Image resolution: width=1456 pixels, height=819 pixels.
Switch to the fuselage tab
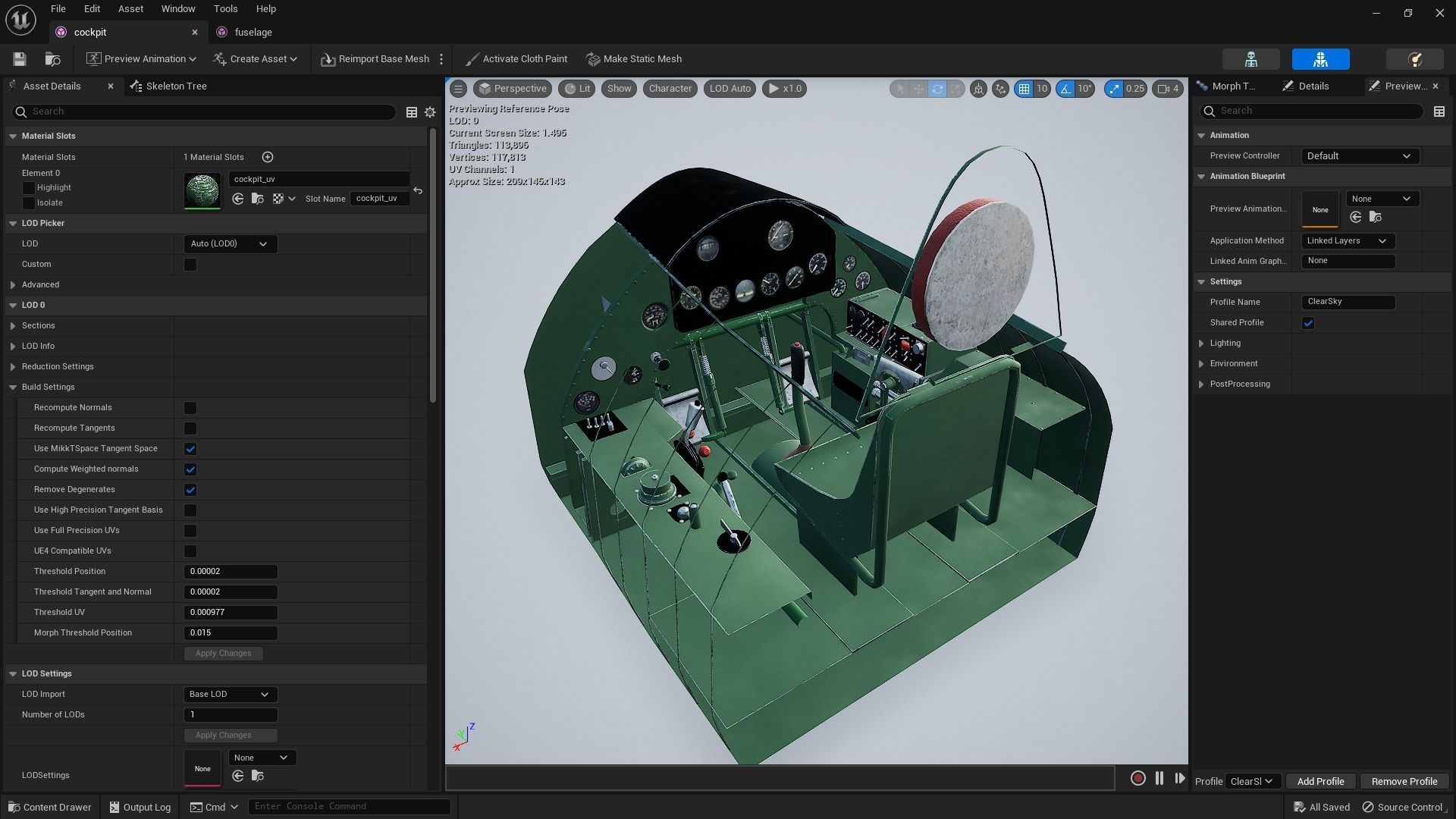(253, 32)
